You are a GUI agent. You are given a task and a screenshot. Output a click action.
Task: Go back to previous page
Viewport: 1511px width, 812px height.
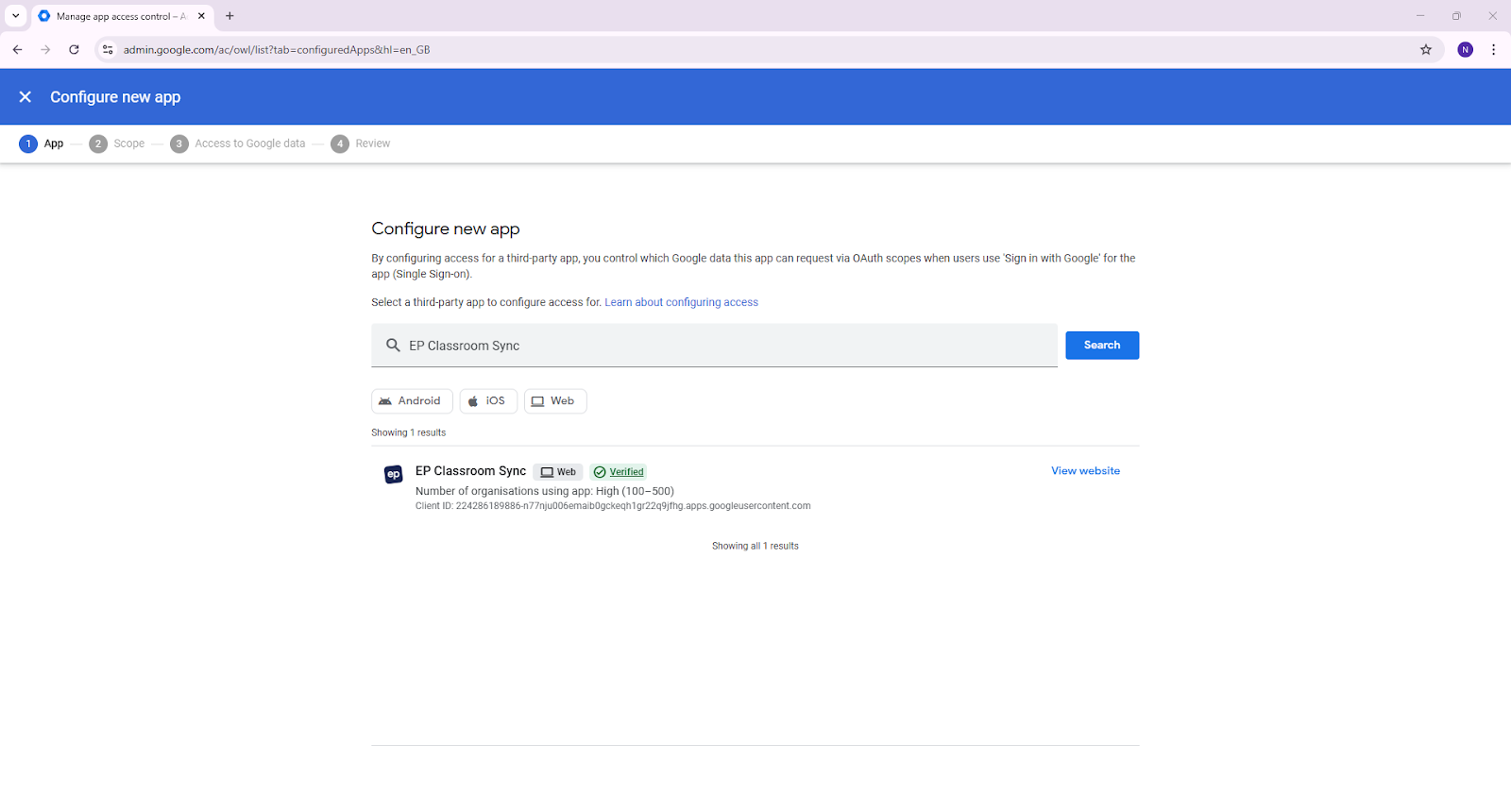[17, 50]
